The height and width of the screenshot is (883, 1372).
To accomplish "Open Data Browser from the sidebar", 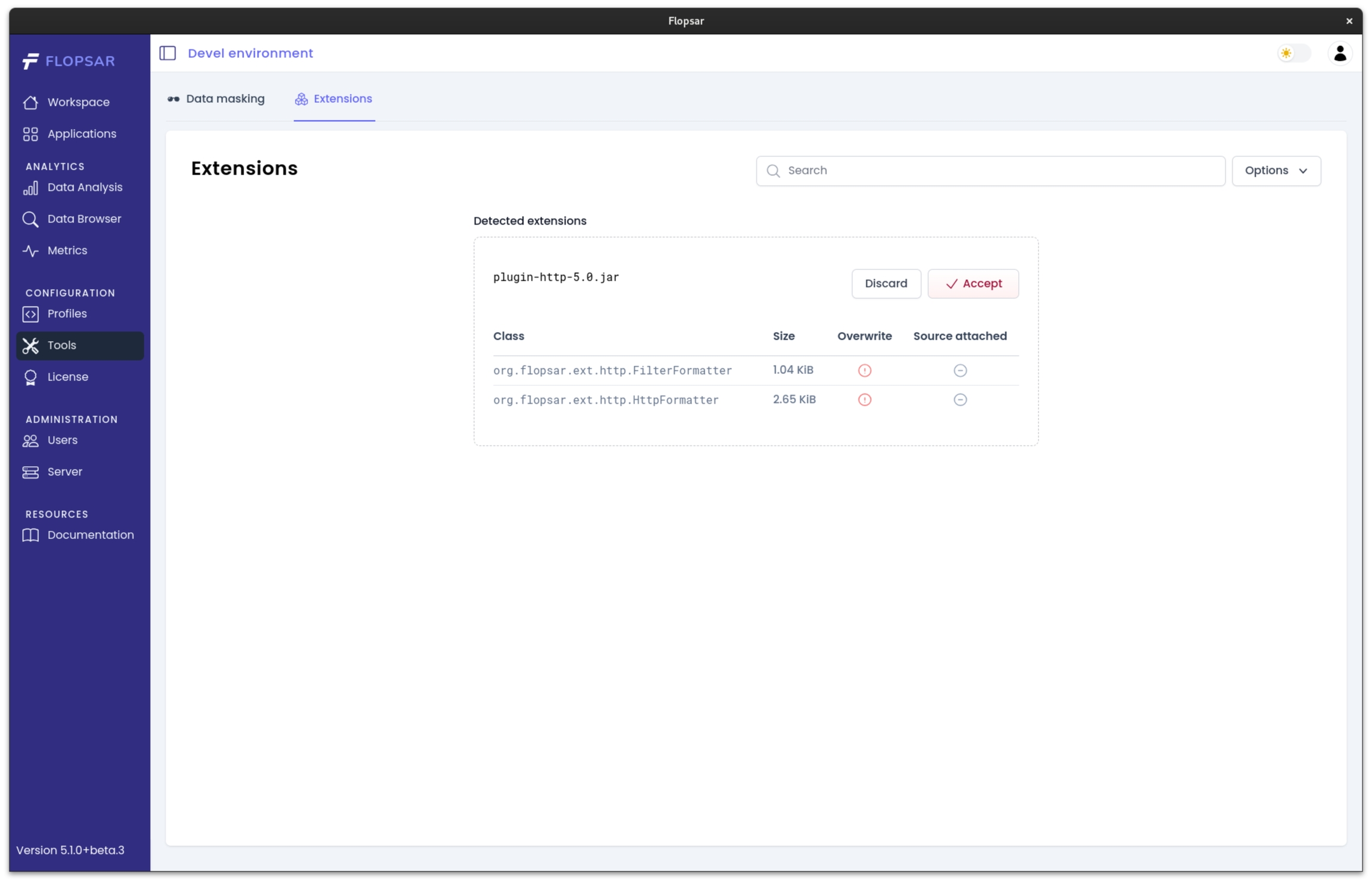I will click(84, 219).
